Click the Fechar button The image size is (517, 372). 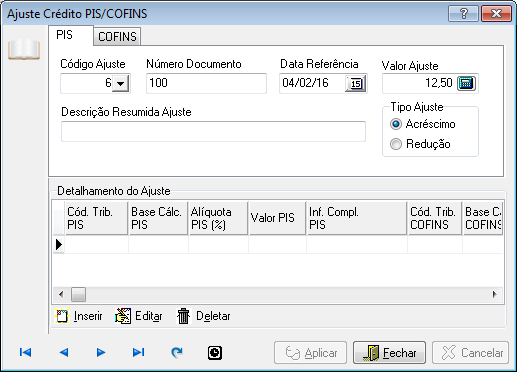click(389, 353)
